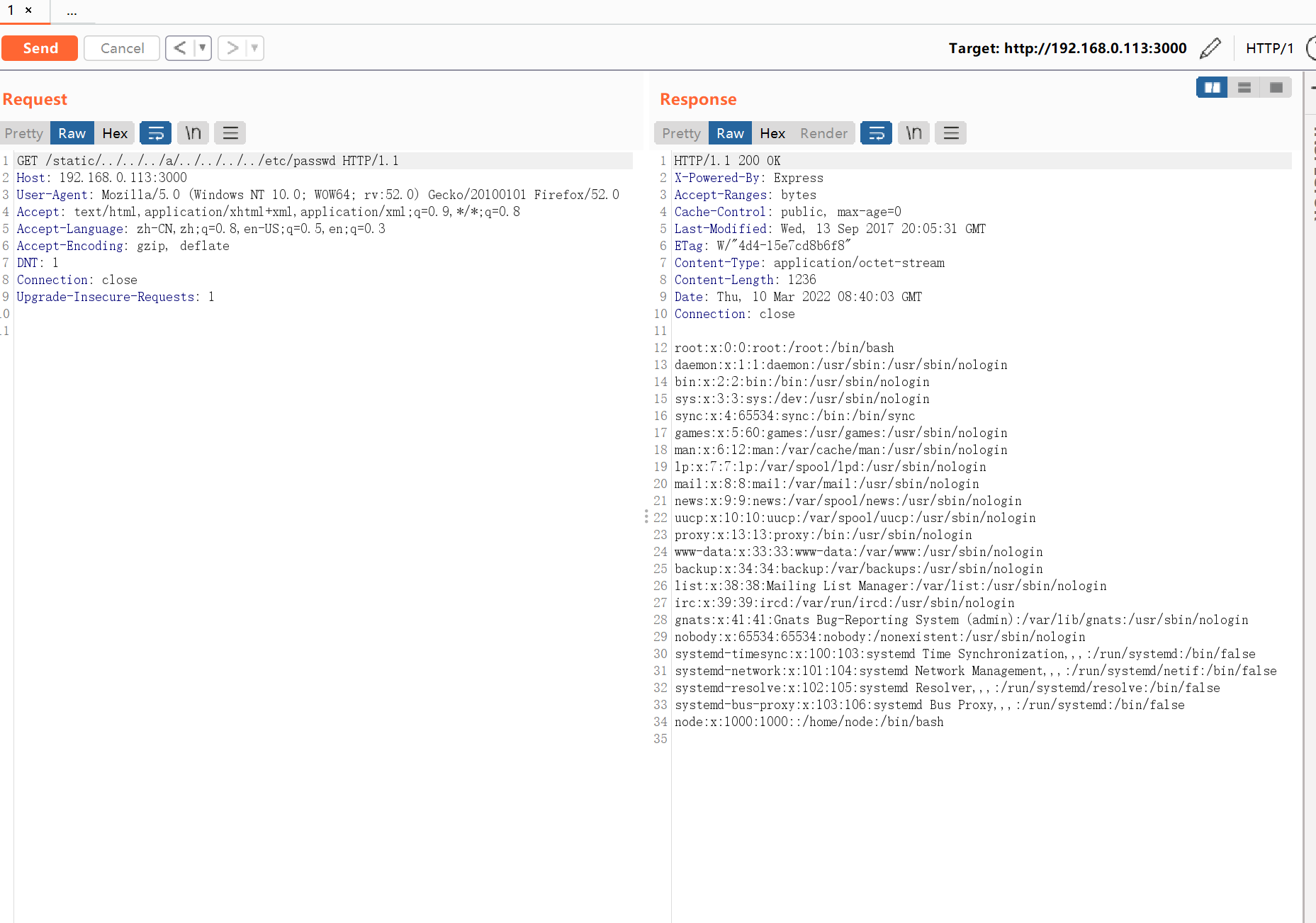The height and width of the screenshot is (923, 1316).
Task: Switch Request view to Hex
Action: (x=115, y=133)
